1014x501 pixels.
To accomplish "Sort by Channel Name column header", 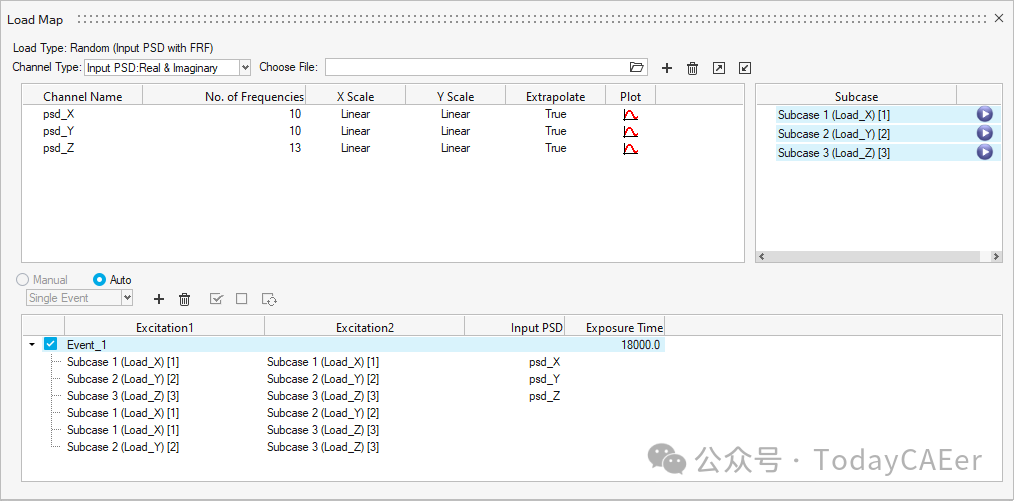I will click(x=83, y=96).
